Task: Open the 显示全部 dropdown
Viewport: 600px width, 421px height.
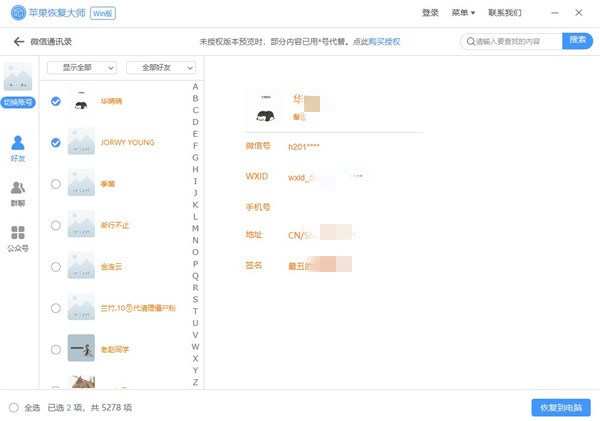Action: click(82, 68)
